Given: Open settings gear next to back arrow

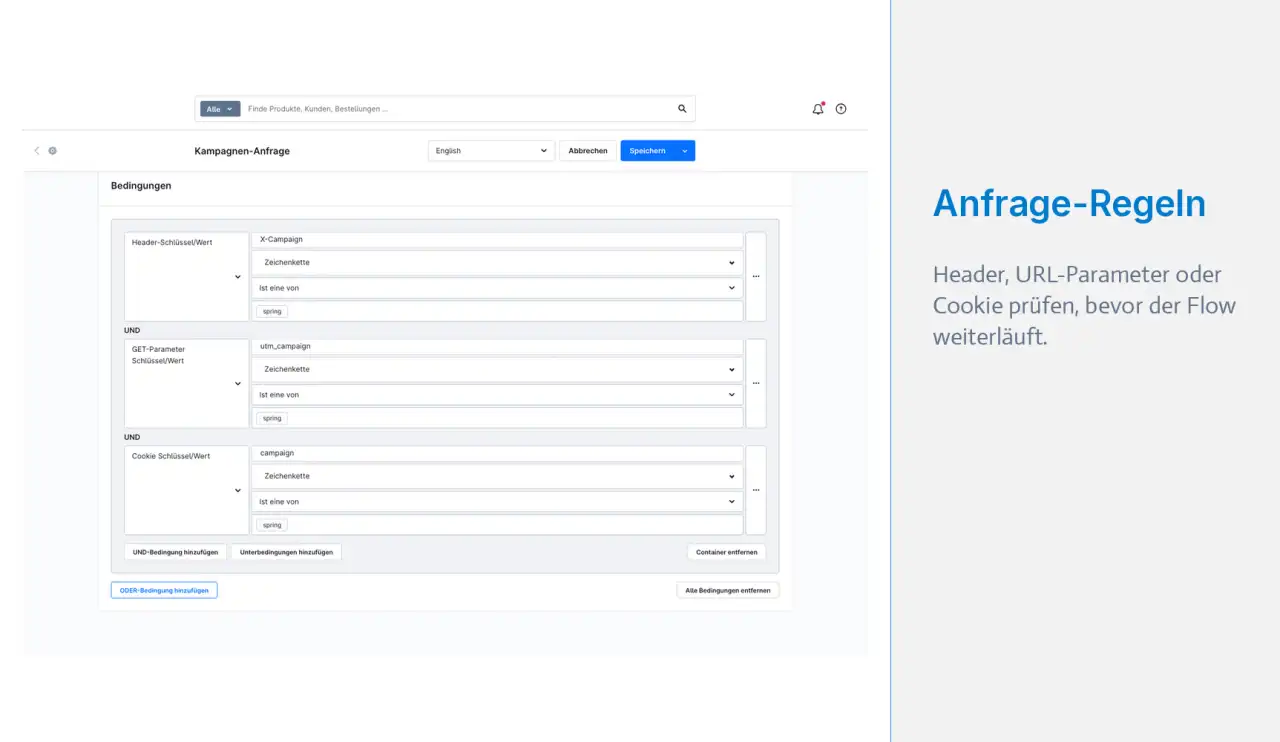Looking at the screenshot, I should point(53,151).
